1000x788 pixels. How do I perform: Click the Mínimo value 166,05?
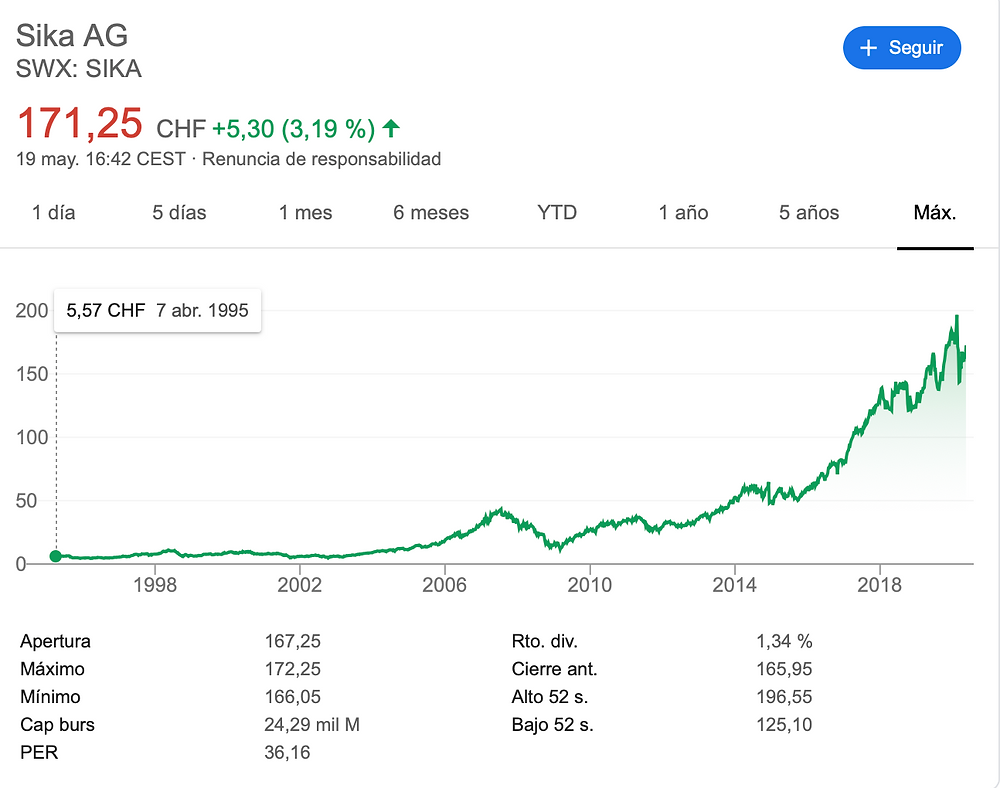[x=293, y=696]
